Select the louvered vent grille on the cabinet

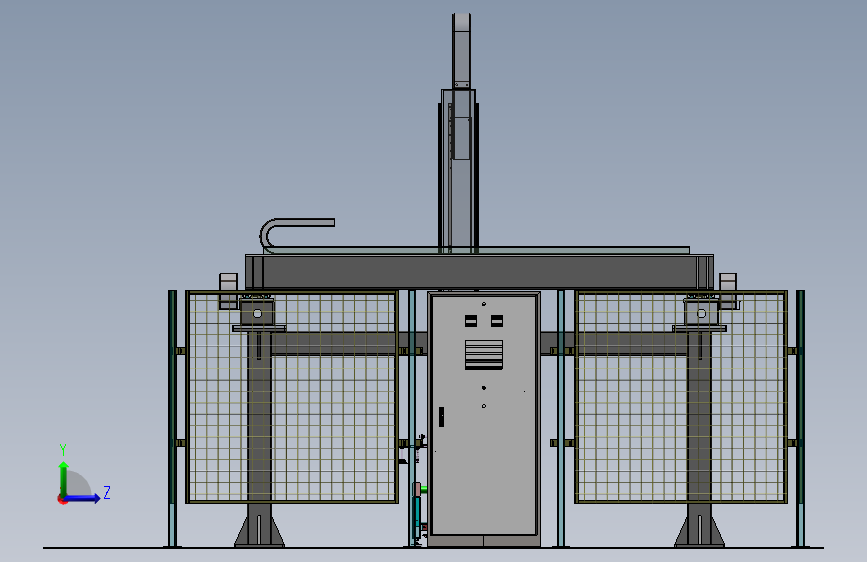(484, 355)
